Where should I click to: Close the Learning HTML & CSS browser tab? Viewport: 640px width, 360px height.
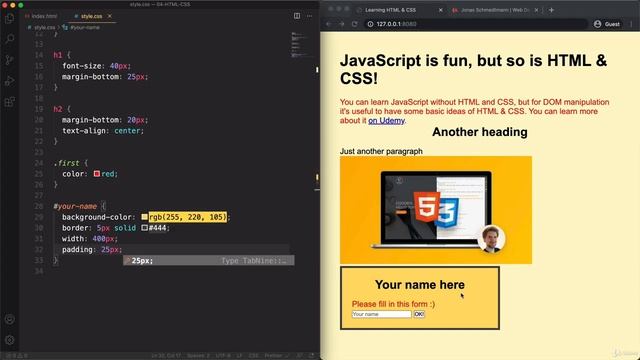click(x=440, y=10)
